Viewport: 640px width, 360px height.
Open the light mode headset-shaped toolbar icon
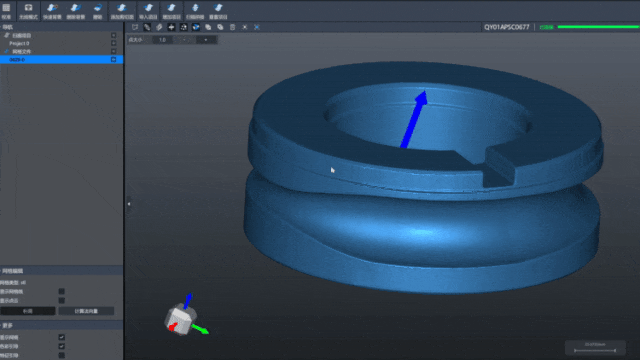pos(28,11)
